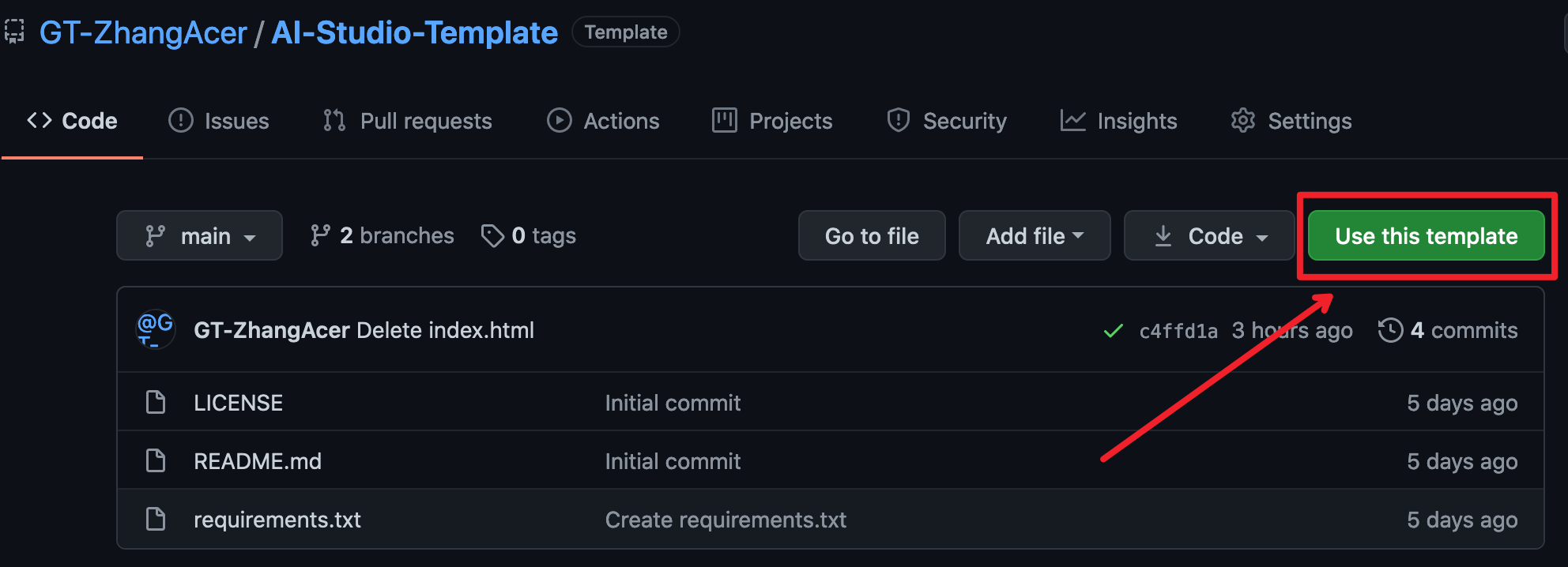Click the GT-ZhangAcer avatar in commit row
This screenshot has height=567, width=1568.
[x=156, y=329]
